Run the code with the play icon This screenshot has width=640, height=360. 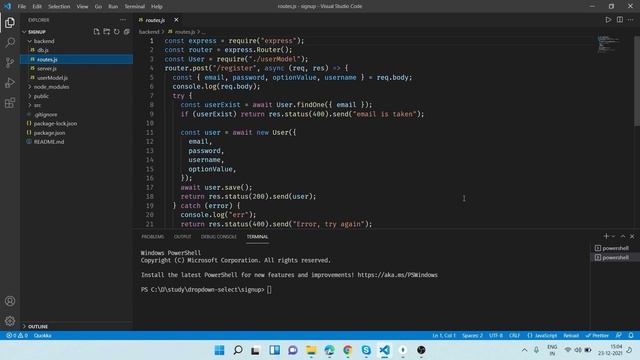[x=608, y=20]
